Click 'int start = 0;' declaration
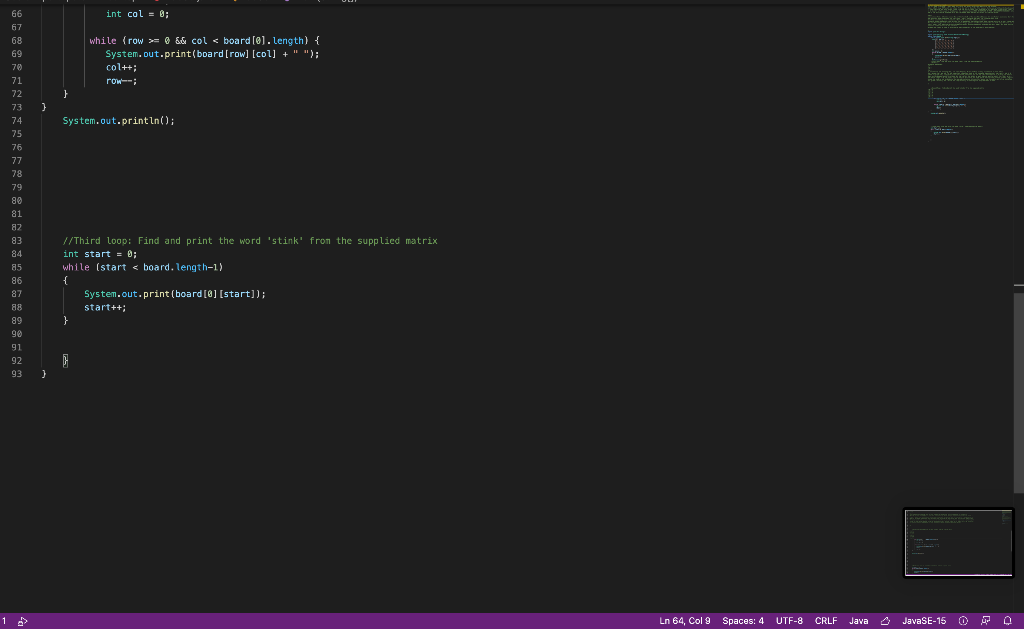This screenshot has height=629, width=1024. click(x=100, y=254)
